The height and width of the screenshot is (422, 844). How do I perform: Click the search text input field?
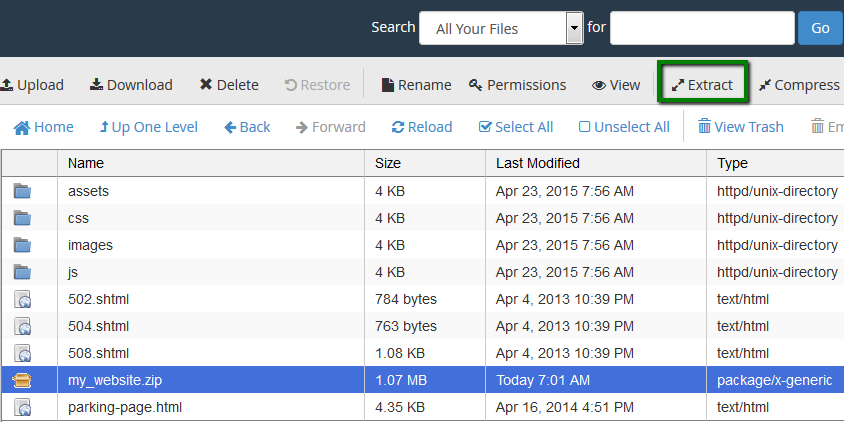click(x=702, y=28)
